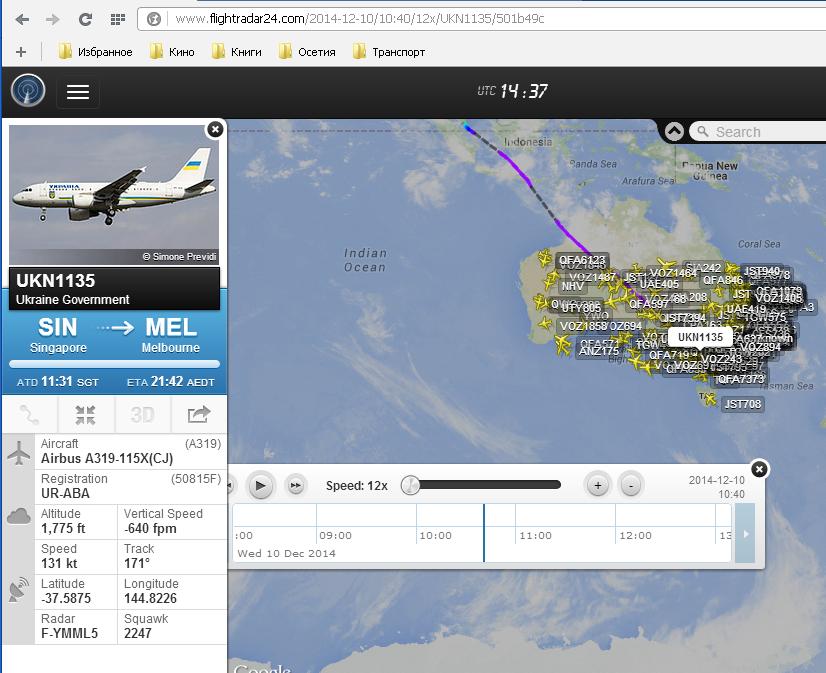826x673 pixels.
Task: Select flight QFA6123 on the map
Action: 582,260
